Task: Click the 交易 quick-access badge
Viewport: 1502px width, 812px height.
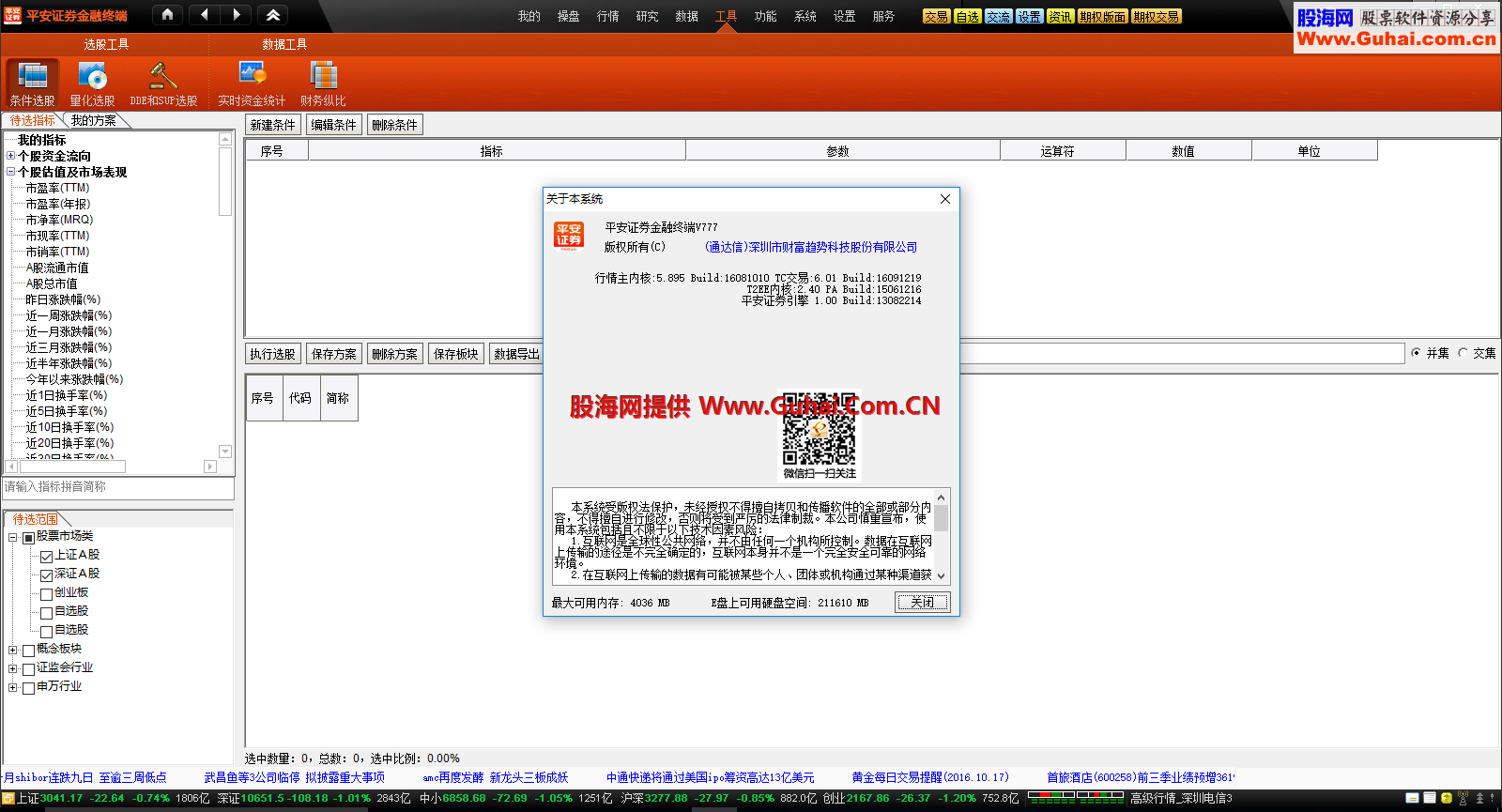Action: pyautogui.click(x=936, y=17)
